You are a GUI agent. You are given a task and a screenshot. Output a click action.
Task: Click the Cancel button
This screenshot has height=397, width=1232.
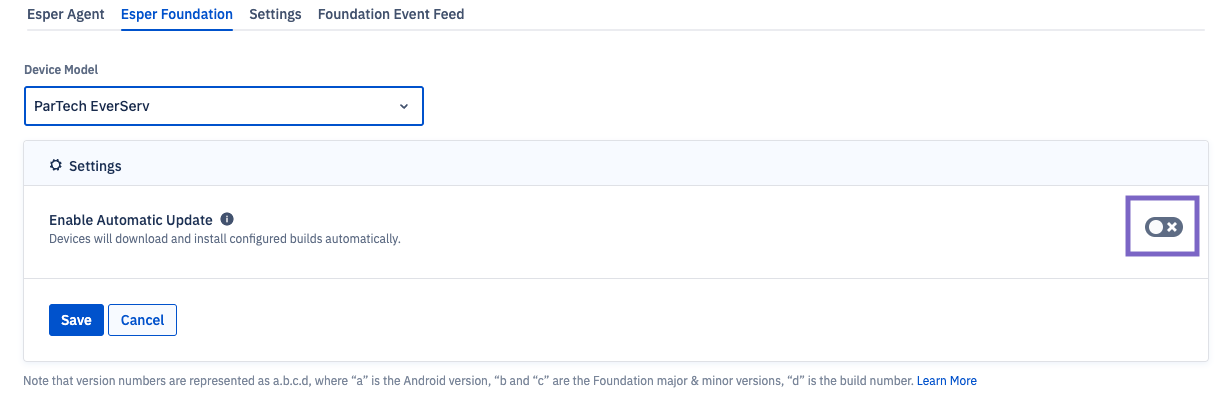142,320
